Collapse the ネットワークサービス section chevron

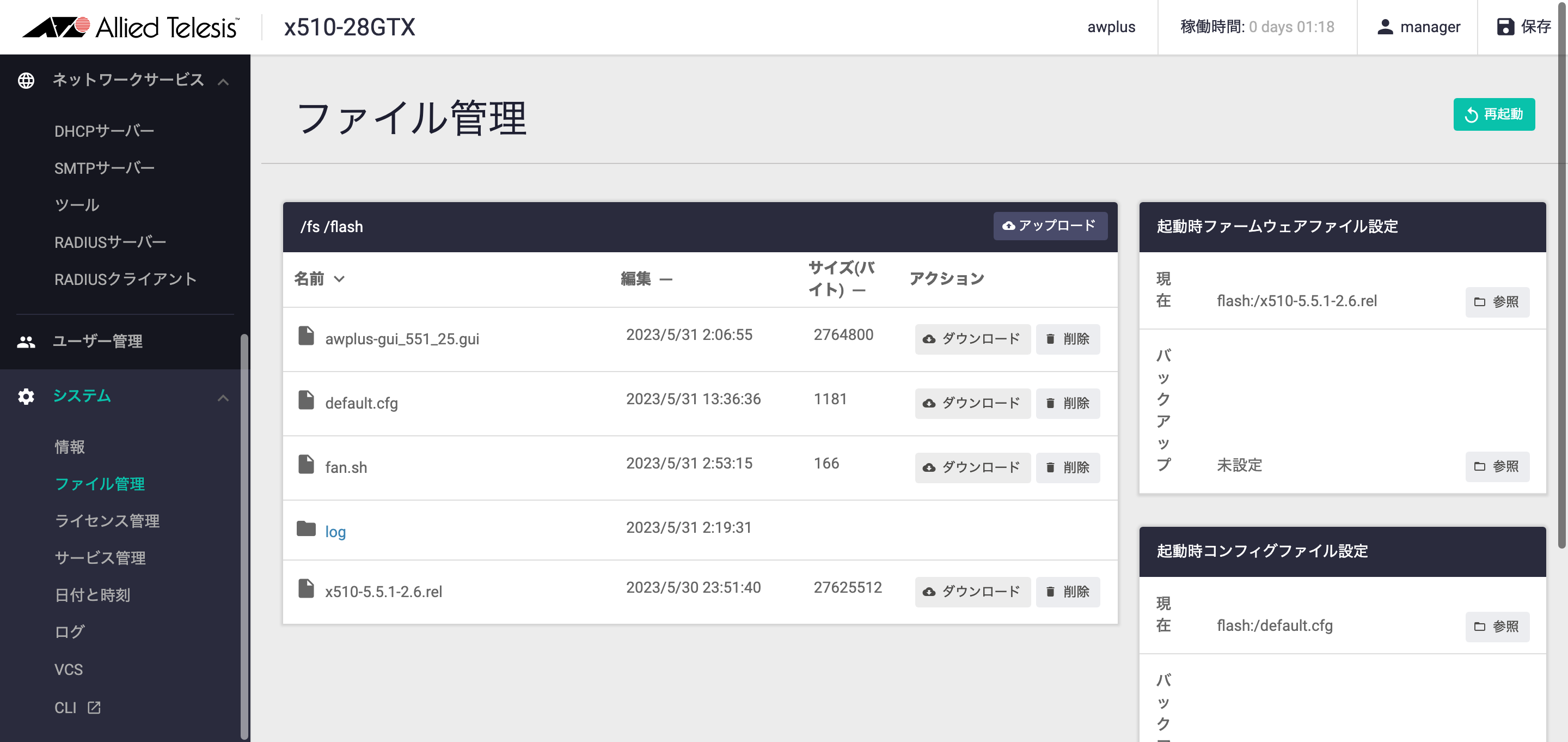(223, 82)
